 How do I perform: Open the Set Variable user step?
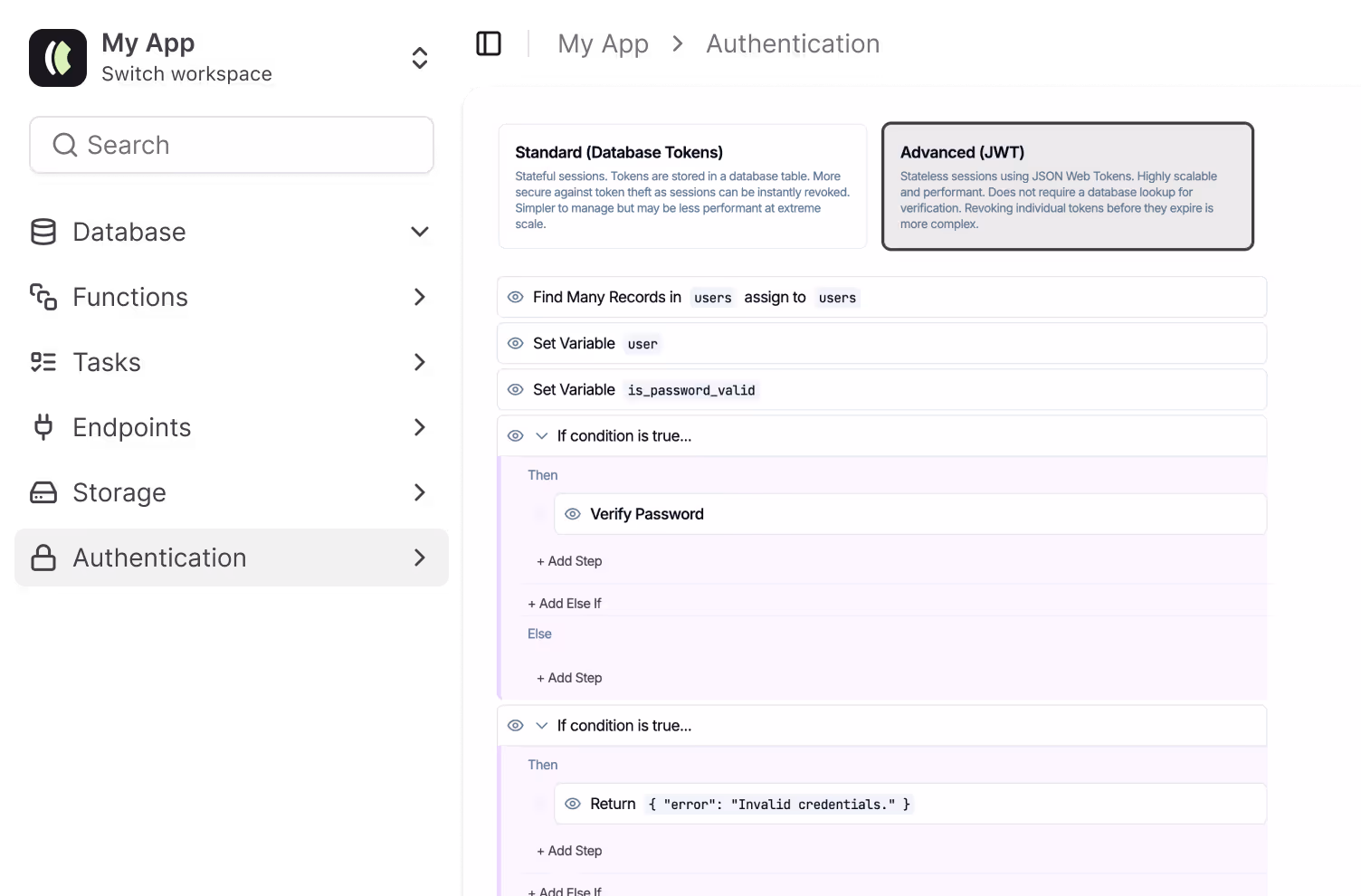coord(882,343)
